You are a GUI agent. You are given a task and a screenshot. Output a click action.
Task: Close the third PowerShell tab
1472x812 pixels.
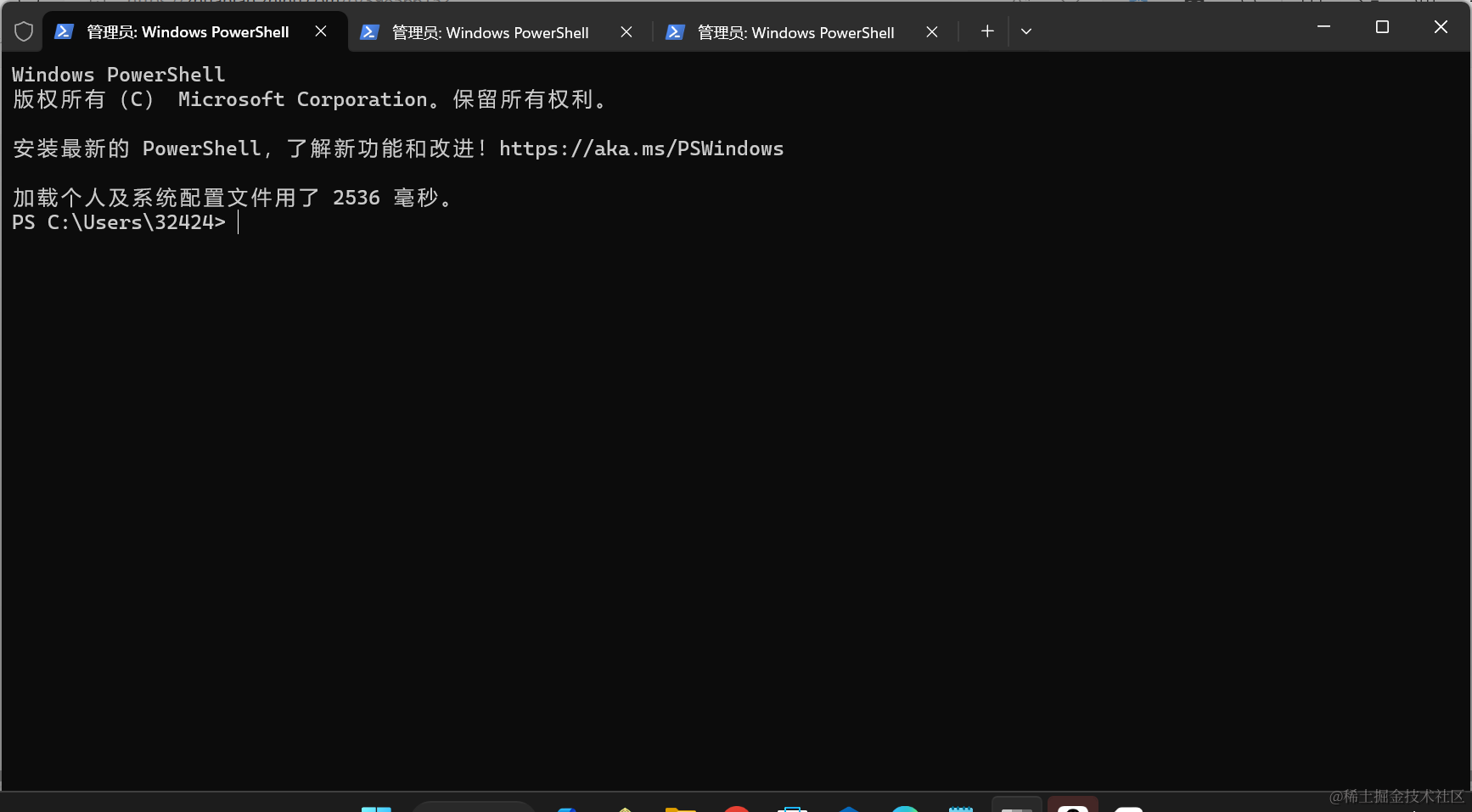click(931, 31)
